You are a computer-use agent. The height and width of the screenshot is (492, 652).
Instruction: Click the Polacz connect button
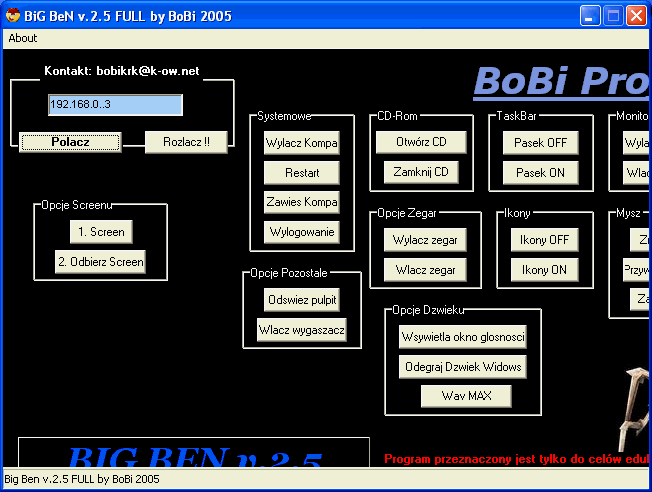pos(71,142)
